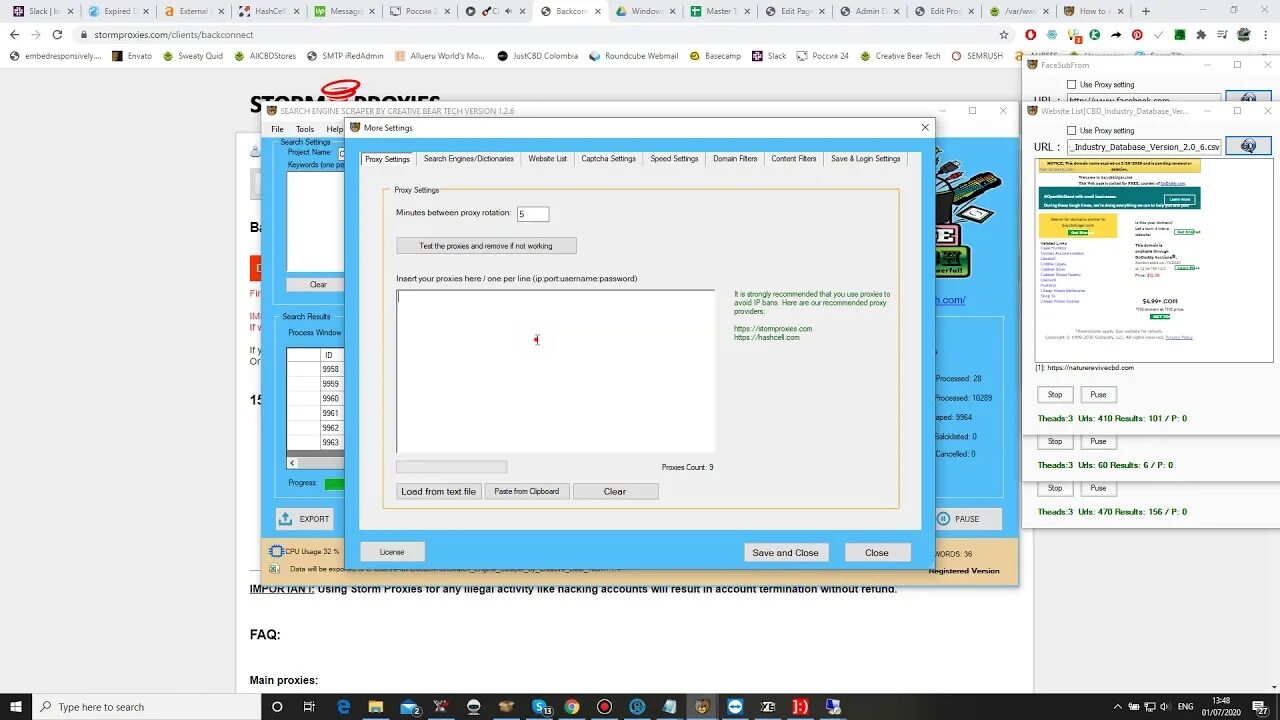Switch to HashCell browser tab

(x=268, y=11)
